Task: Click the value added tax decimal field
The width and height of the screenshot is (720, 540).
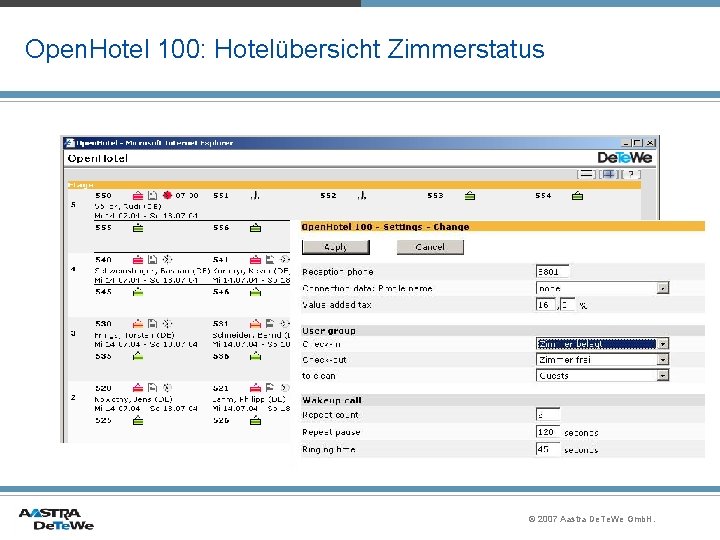Action: coord(568,304)
